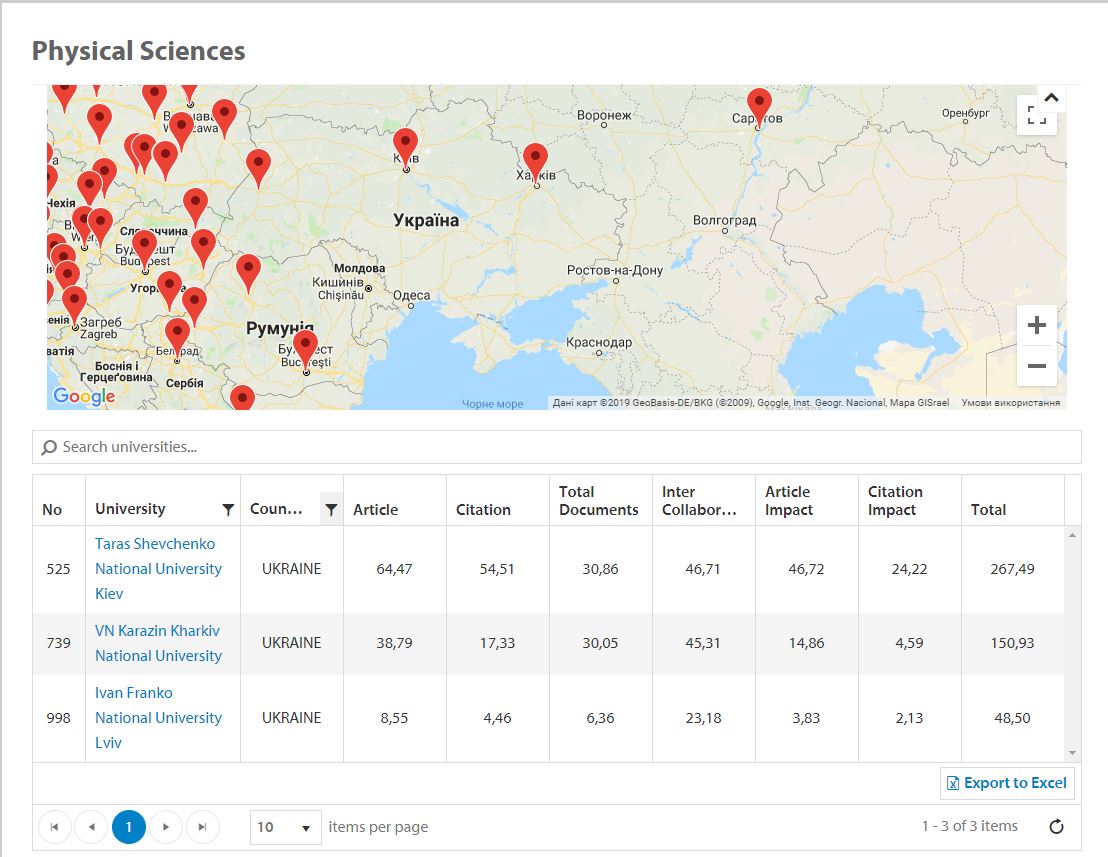Select rank cell 998
This screenshot has width=1108, height=857.
58,718
